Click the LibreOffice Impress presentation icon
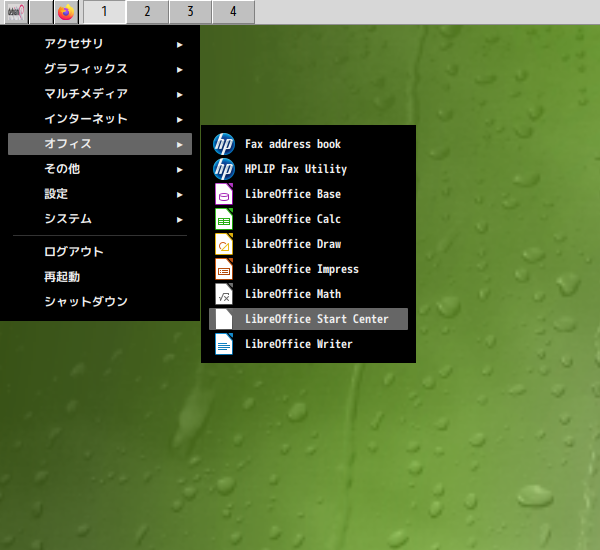Image resolution: width=600 pixels, height=550 pixels. point(224,269)
